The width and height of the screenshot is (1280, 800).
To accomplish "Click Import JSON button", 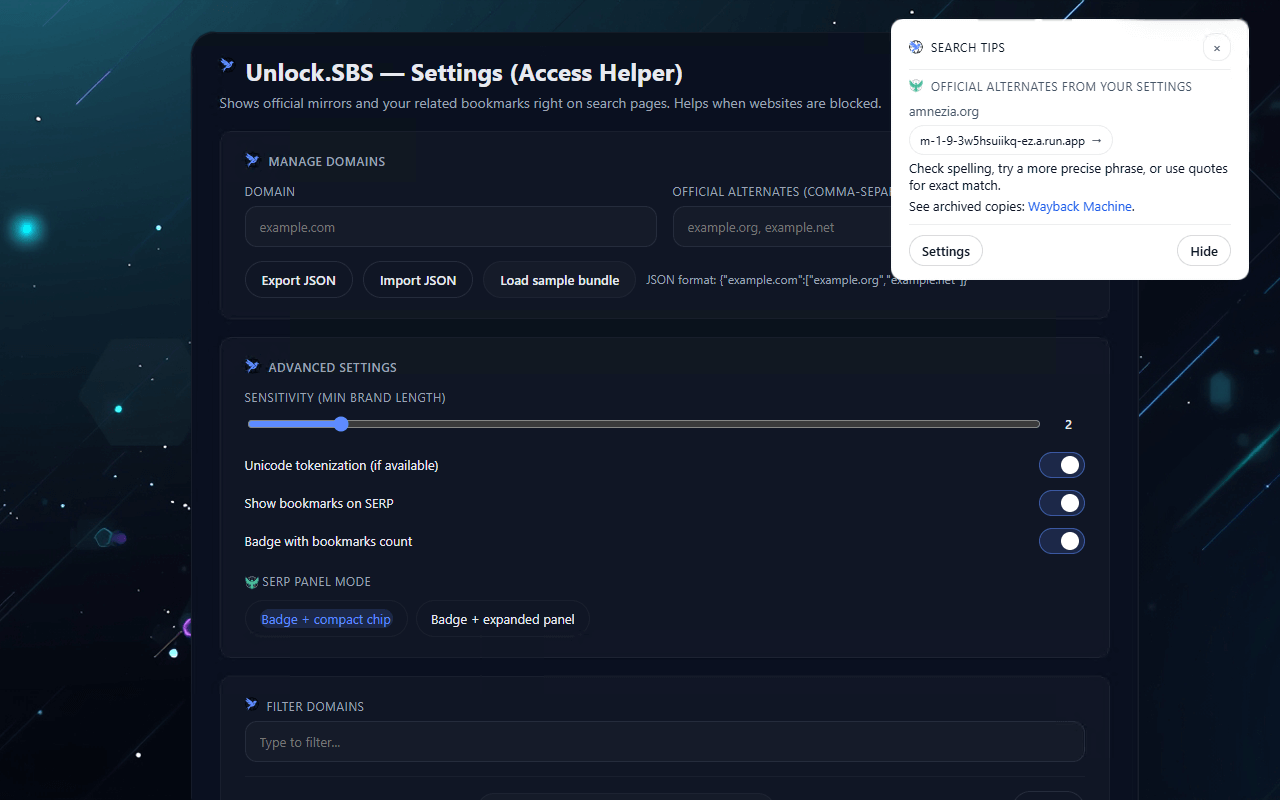I will click(418, 280).
